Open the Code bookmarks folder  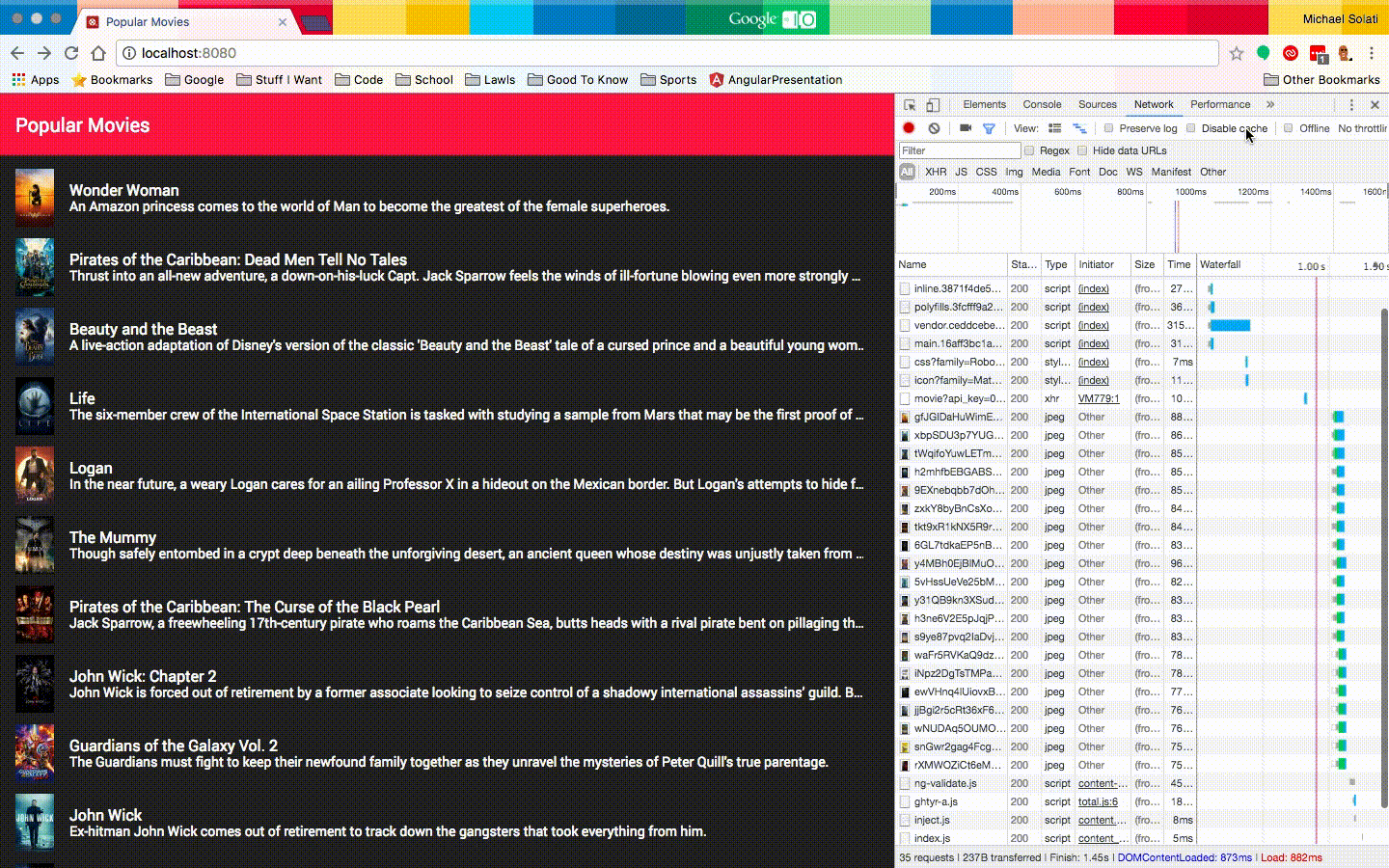click(x=359, y=80)
